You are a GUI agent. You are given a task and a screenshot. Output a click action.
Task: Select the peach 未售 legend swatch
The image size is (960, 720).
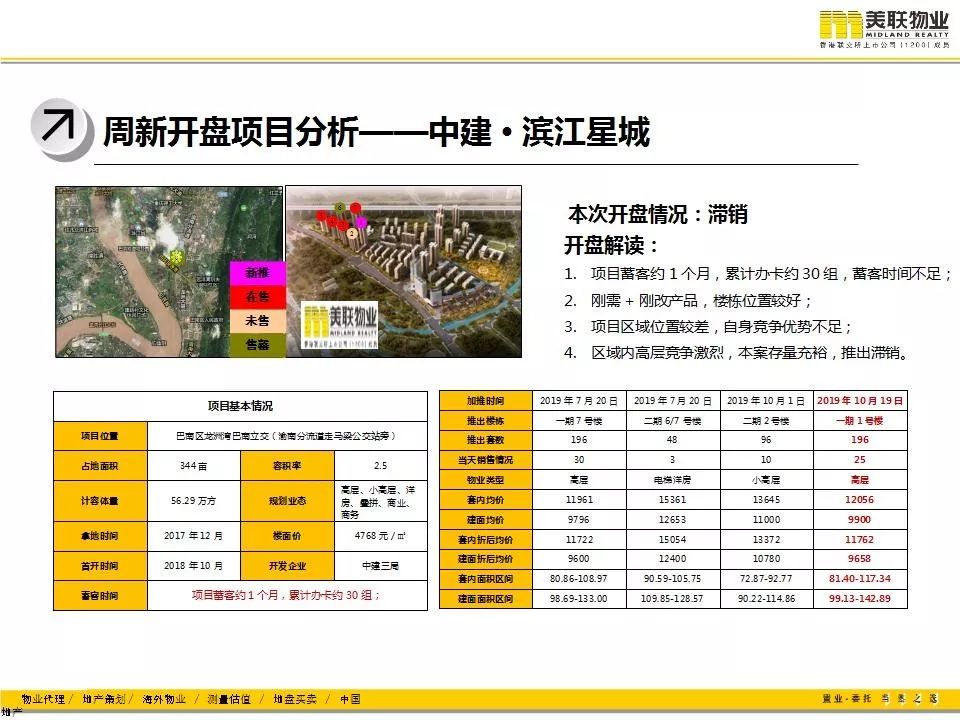coord(258,321)
